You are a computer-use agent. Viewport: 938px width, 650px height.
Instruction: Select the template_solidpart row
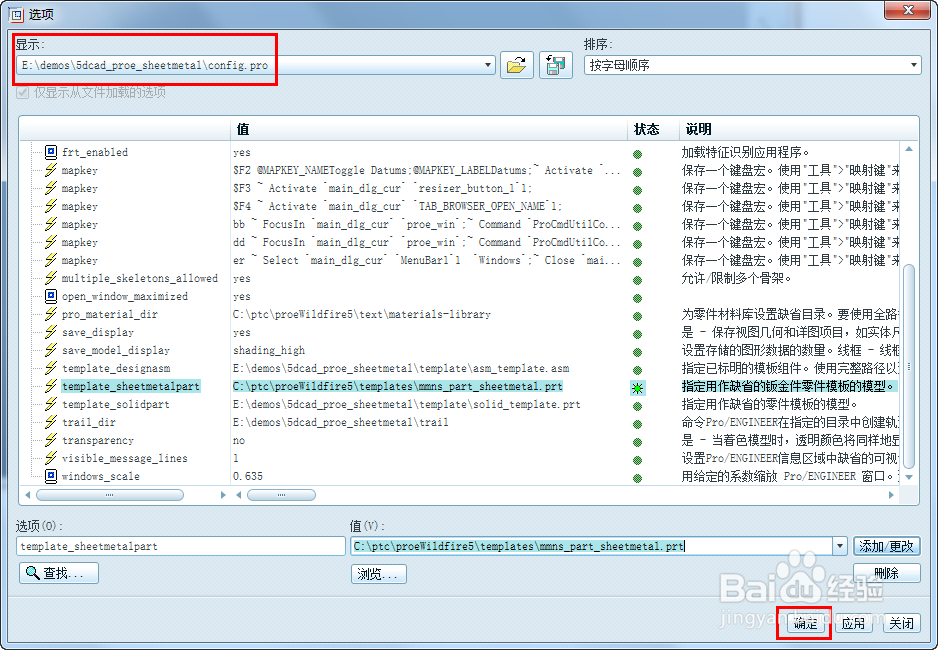tap(115, 404)
